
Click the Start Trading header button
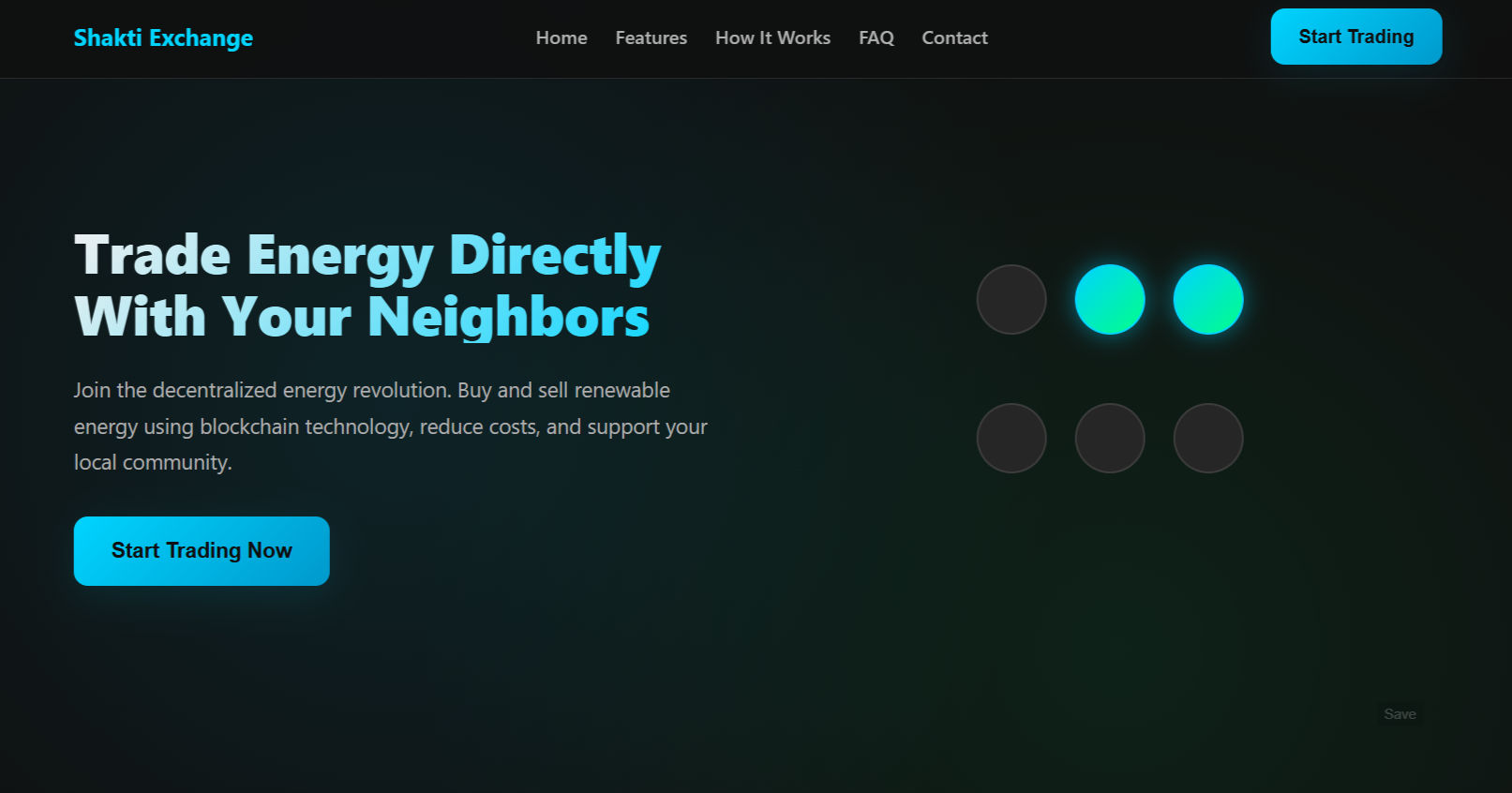tap(1356, 37)
